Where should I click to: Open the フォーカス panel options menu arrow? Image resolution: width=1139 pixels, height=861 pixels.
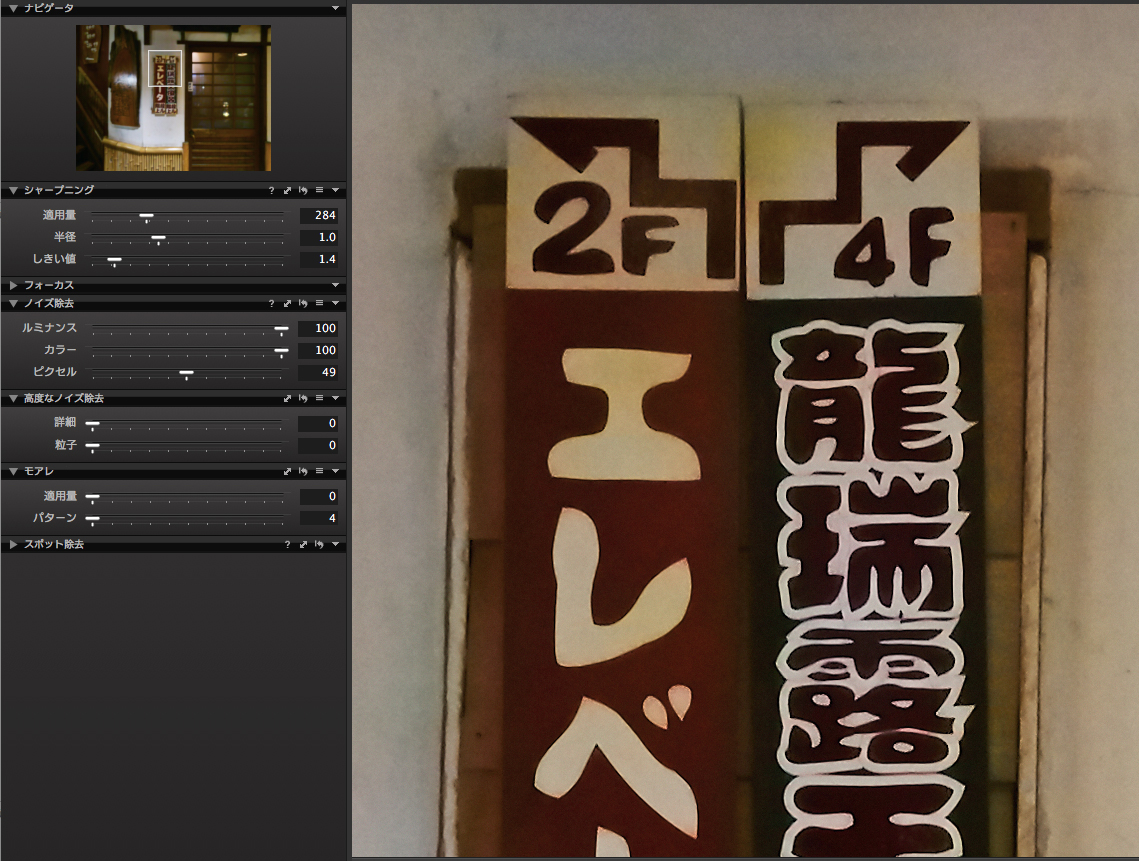336,286
